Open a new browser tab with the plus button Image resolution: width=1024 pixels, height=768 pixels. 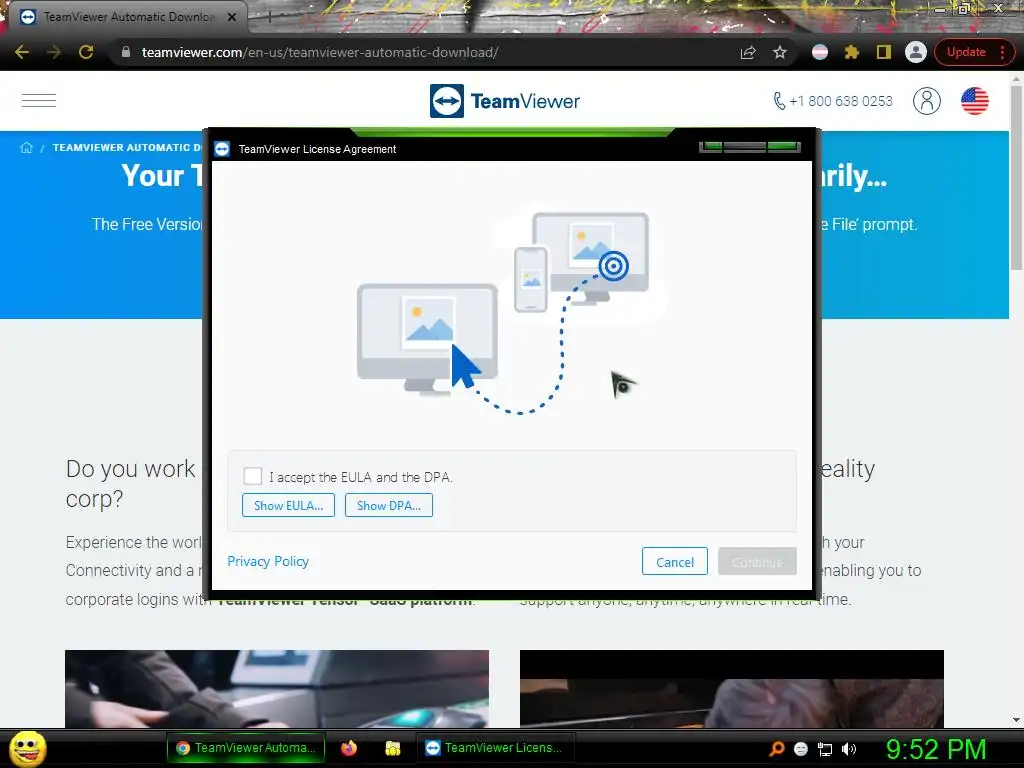(270, 17)
